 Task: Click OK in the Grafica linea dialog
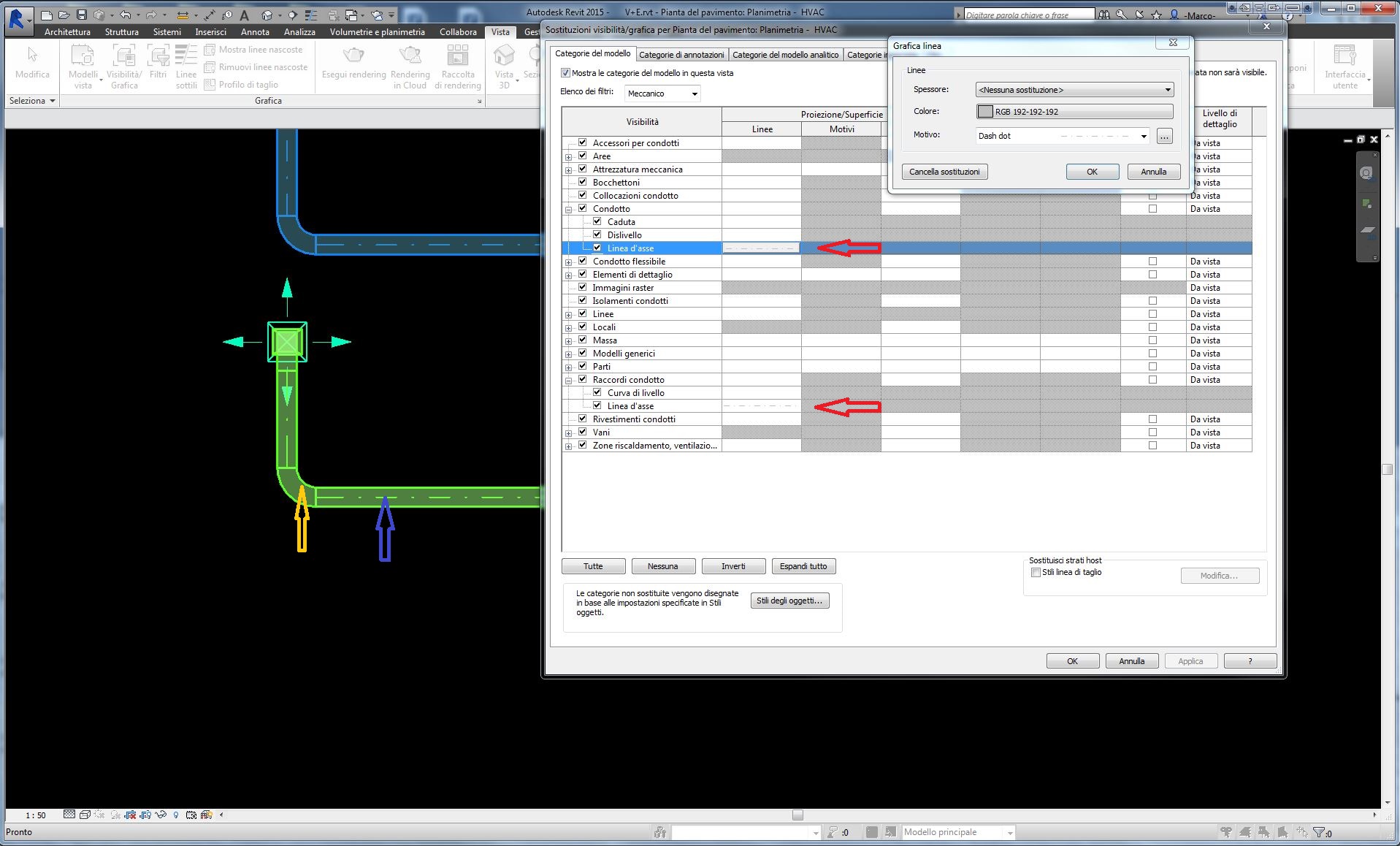click(1092, 172)
